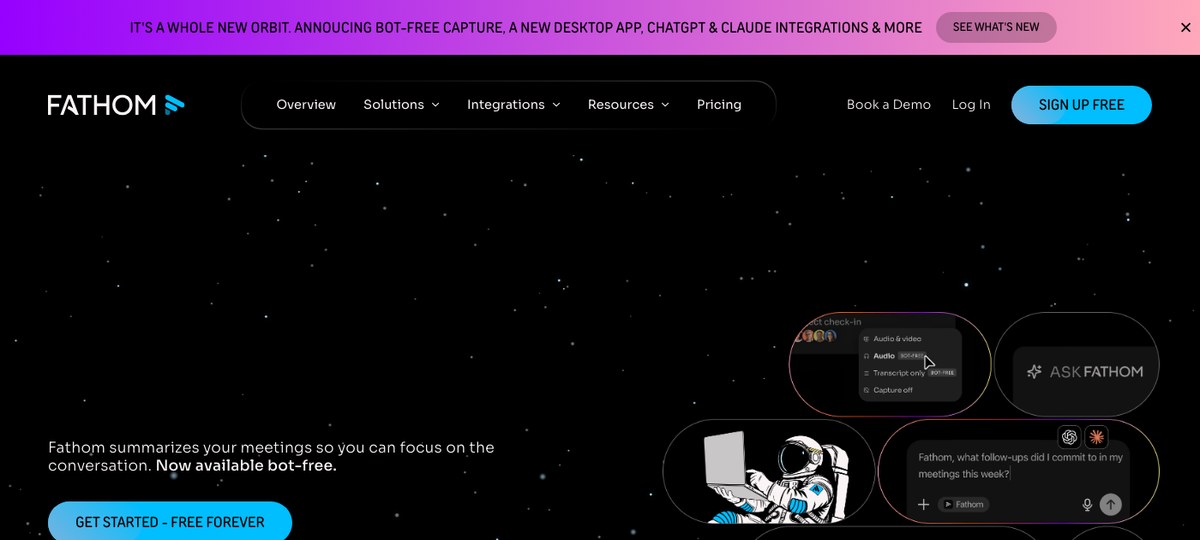1200x540 pixels.
Task: Click the SEE WHAT'S NEW button
Action: click(996, 27)
